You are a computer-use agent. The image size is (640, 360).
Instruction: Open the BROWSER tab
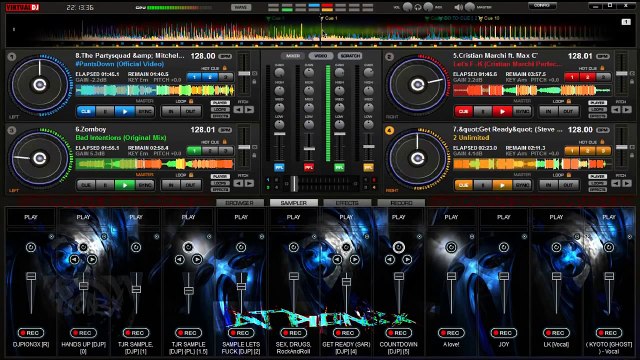[x=240, y=202]
